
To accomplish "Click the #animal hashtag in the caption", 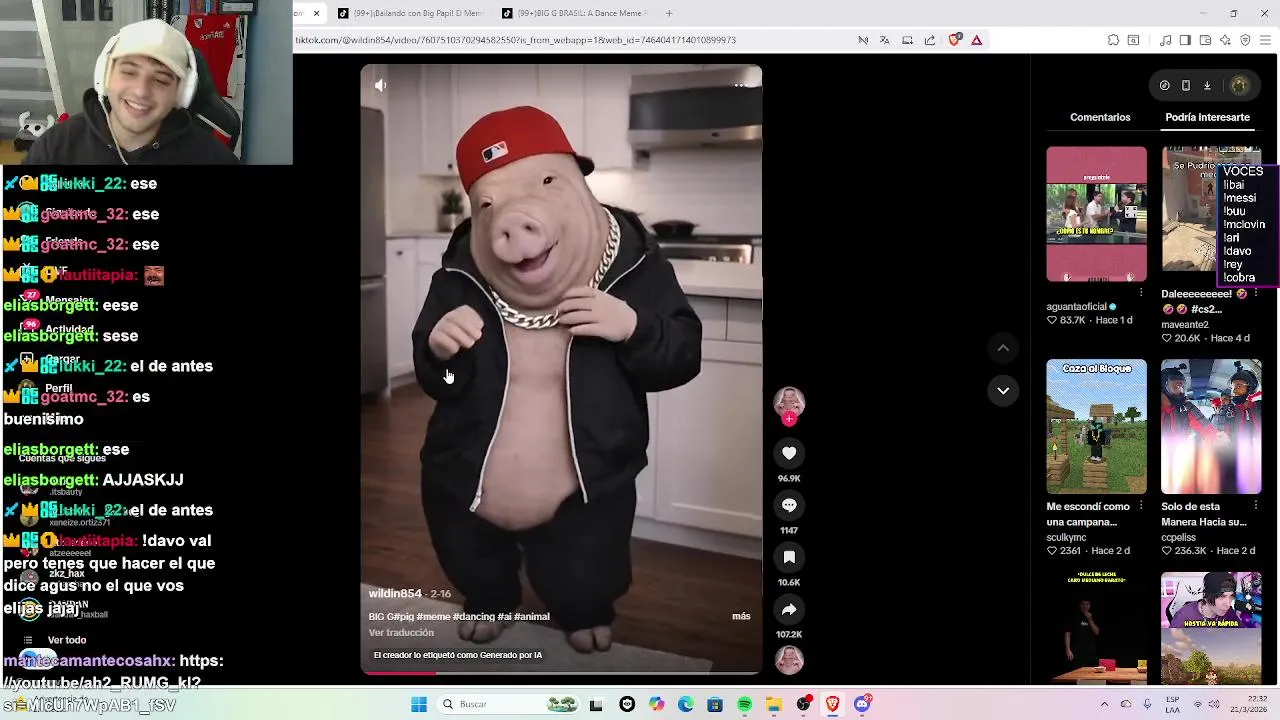I will click(531, 617).
